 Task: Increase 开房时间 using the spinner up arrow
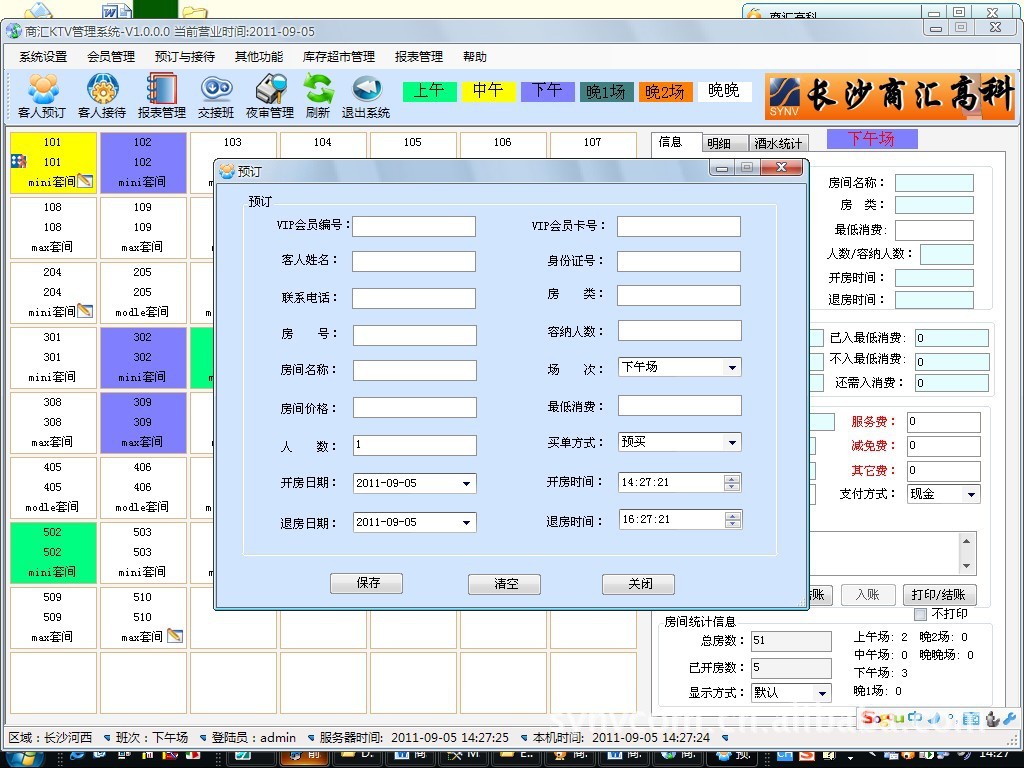[733, 478]
